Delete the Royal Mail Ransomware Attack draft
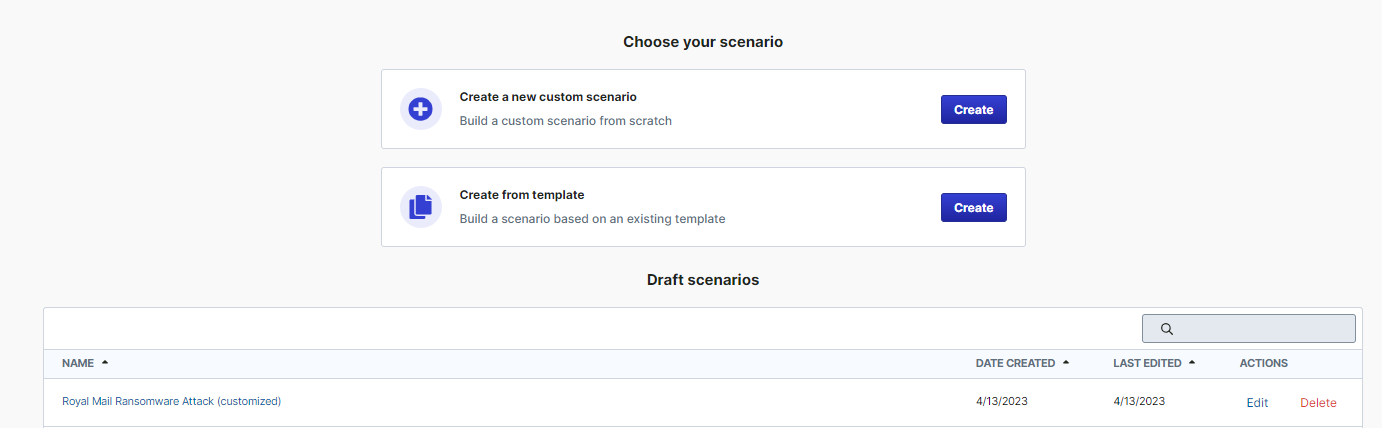The image size is (1382, 428). 1318,403
